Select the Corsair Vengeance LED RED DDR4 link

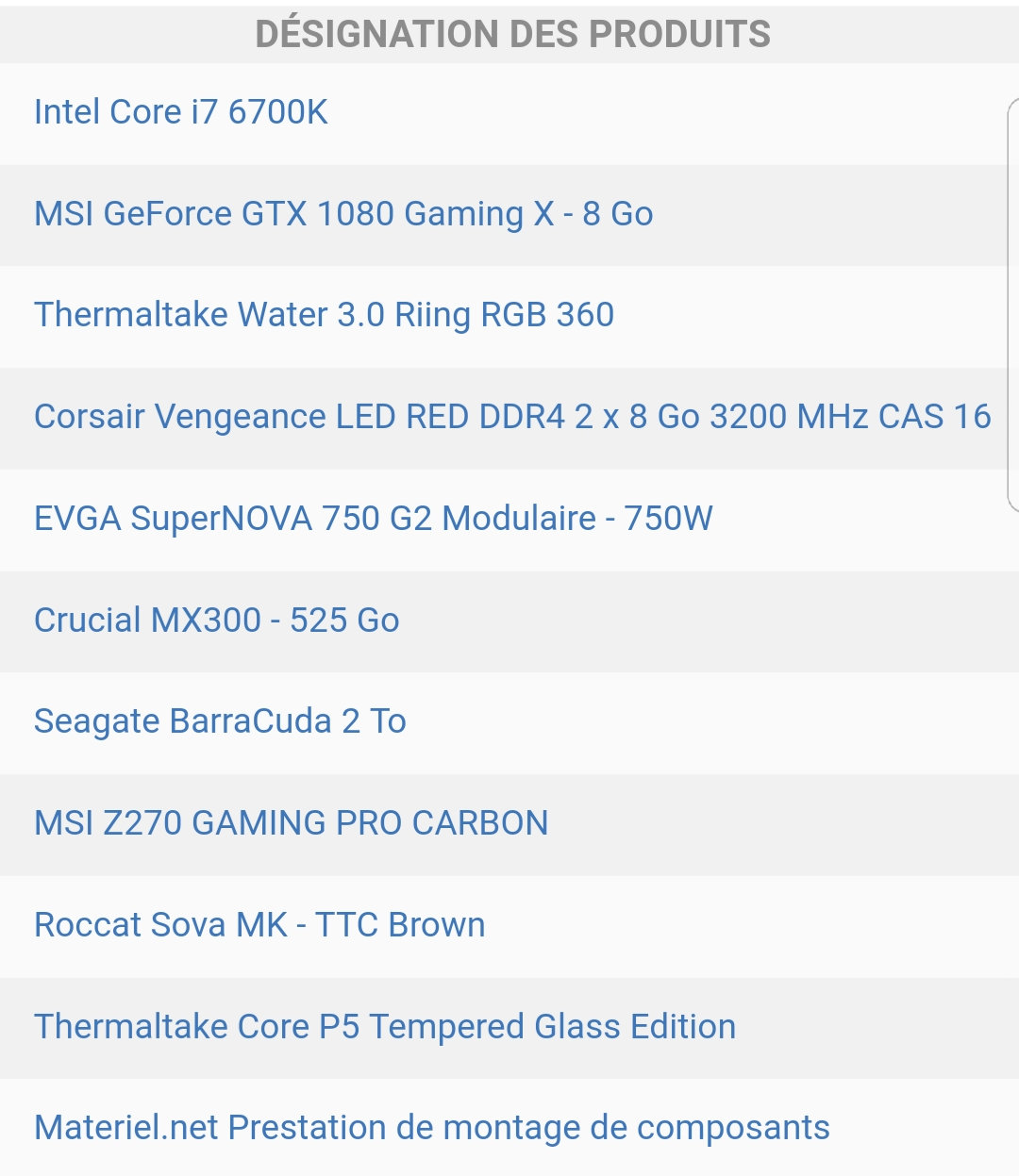click(511, 417)
